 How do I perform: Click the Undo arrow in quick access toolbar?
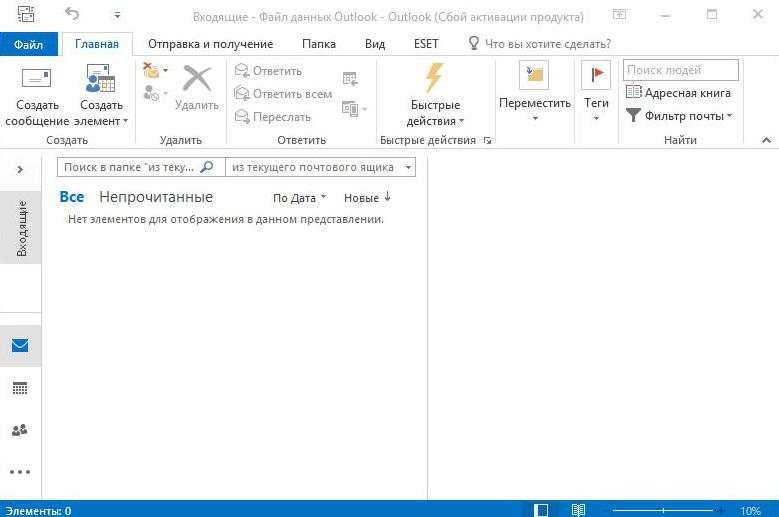[x=72, y=13]
